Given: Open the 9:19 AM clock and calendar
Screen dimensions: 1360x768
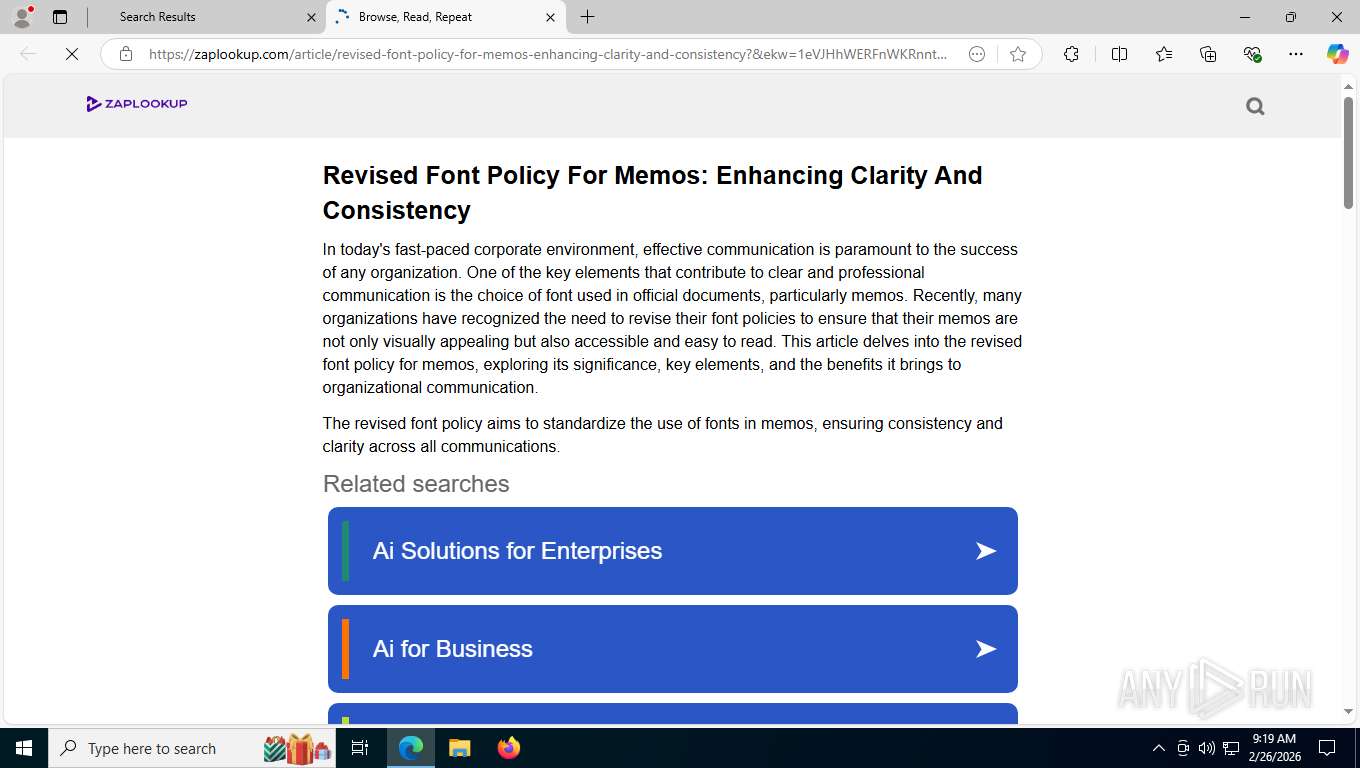Looking at the screenshot, I should [1272, 748].
